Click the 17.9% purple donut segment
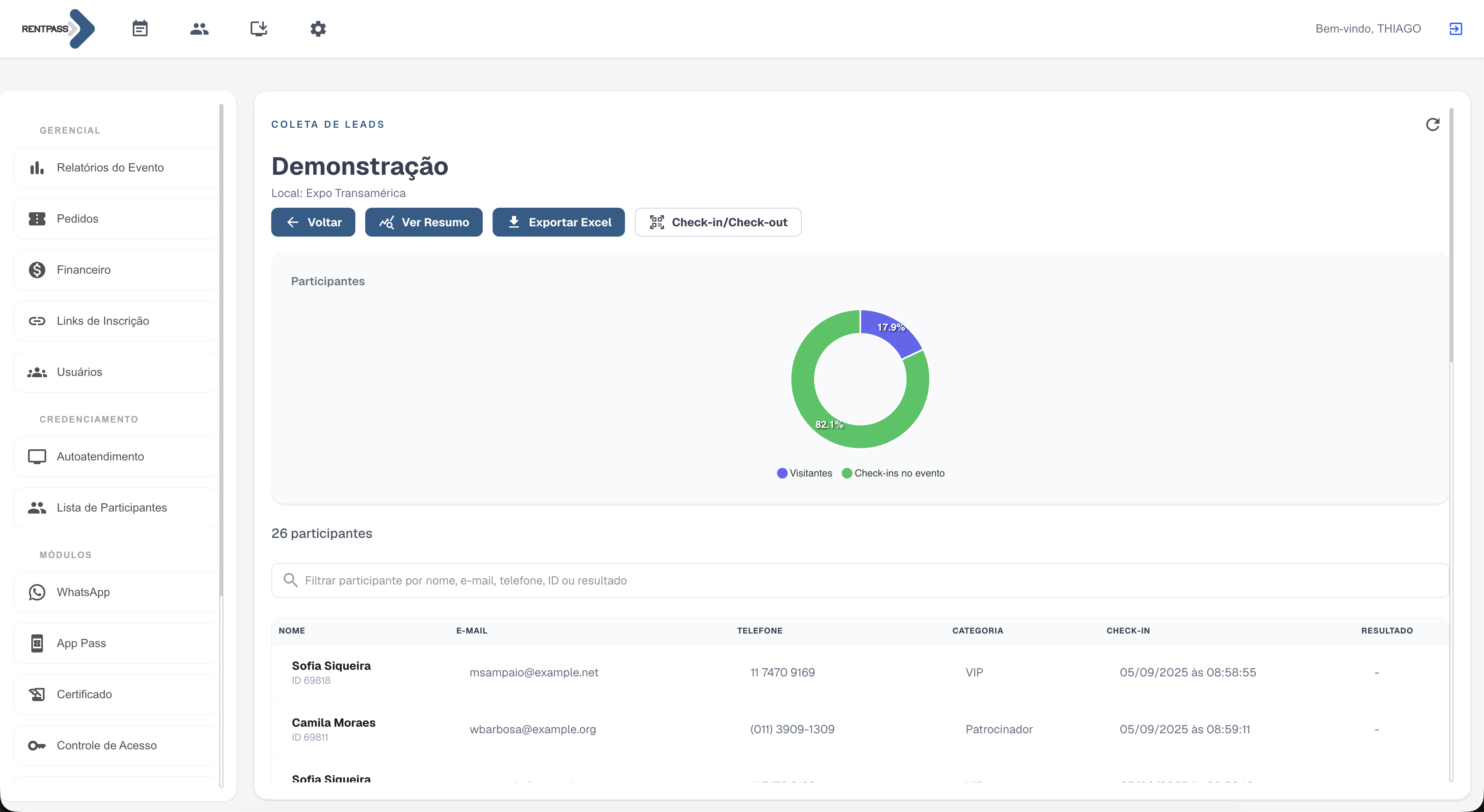 click(891, 331)
